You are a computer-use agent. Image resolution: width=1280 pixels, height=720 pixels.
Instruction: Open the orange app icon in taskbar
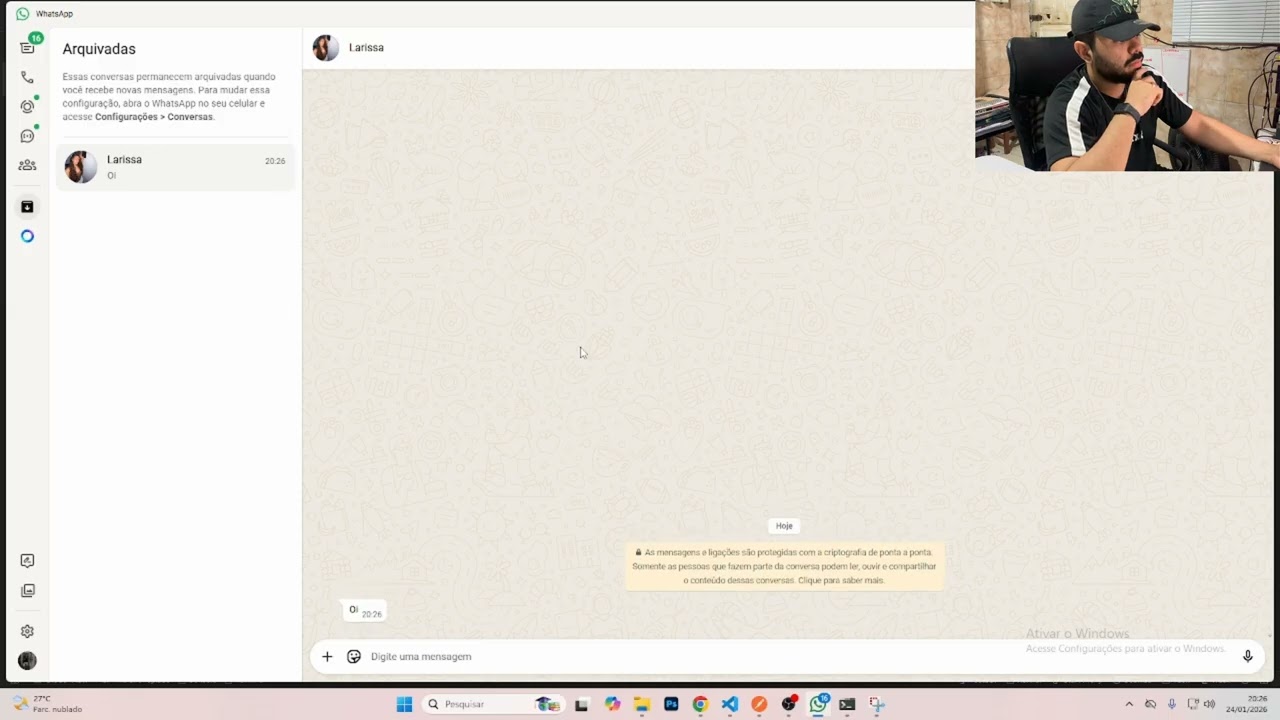pyautogui.click(x=759, y=704)
